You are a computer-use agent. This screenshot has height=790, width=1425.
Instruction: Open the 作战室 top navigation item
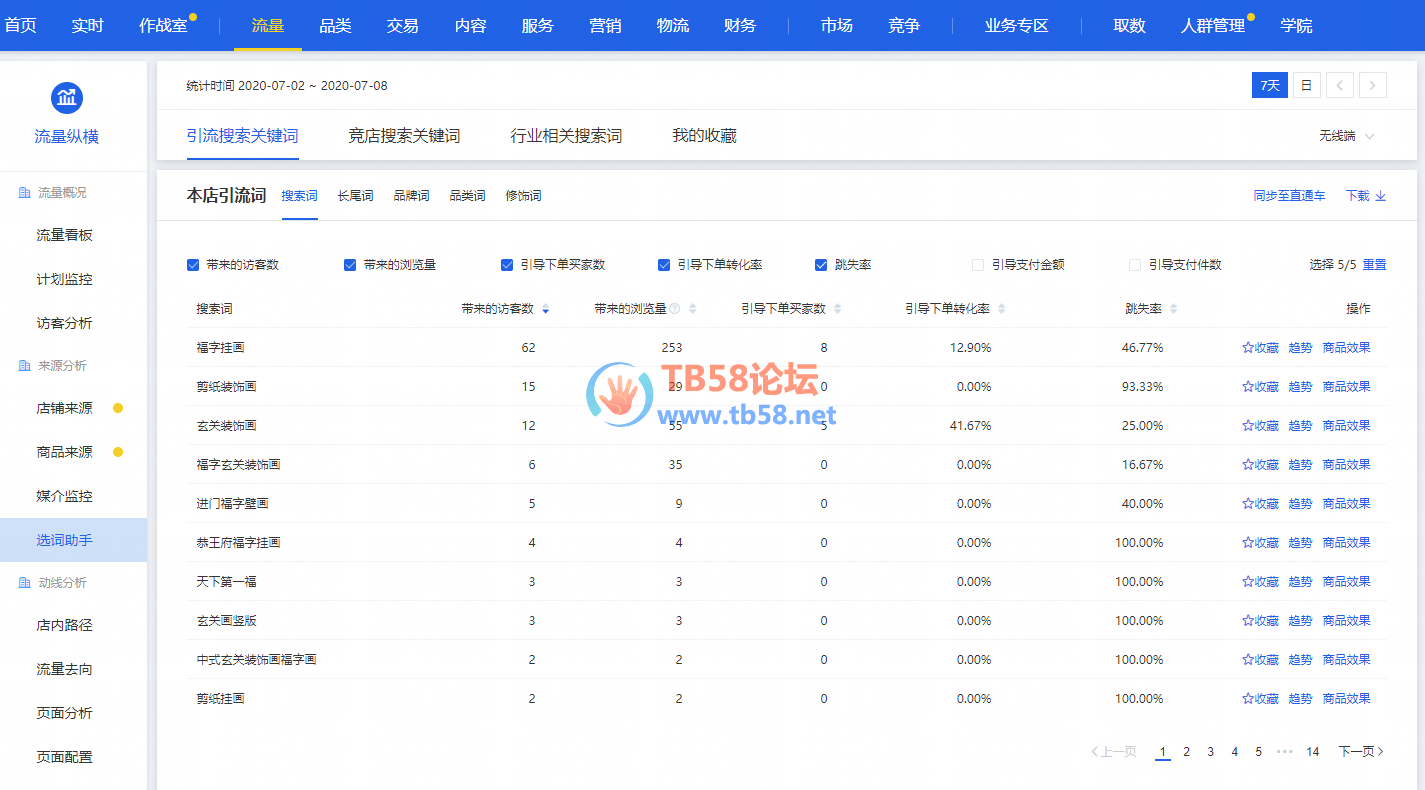click(163, 25)
